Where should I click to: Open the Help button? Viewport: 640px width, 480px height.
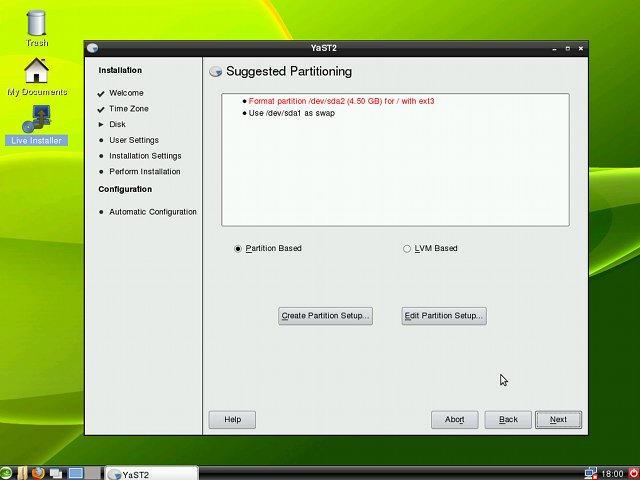[232, 420]
